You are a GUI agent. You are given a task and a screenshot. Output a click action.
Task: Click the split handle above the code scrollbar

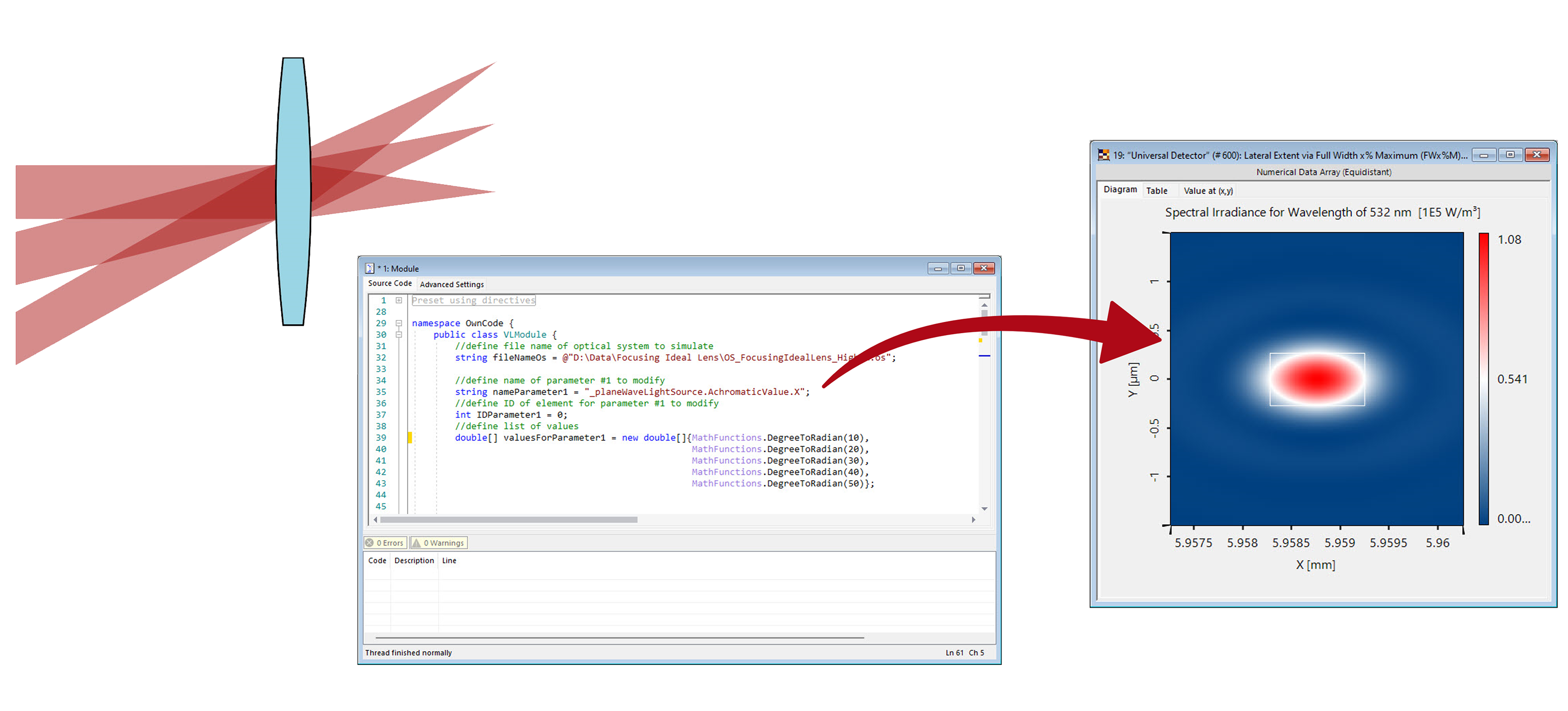coord(984,296)
